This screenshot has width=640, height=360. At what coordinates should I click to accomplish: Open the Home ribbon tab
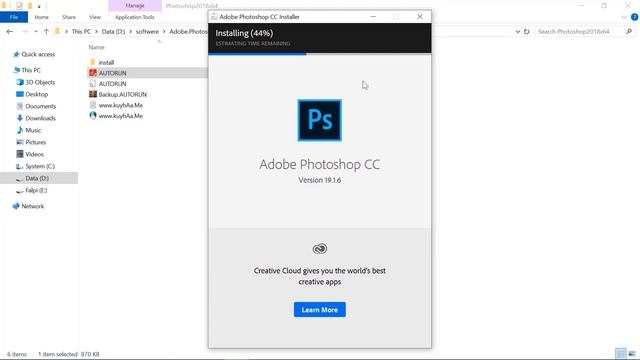click(42, 17)
